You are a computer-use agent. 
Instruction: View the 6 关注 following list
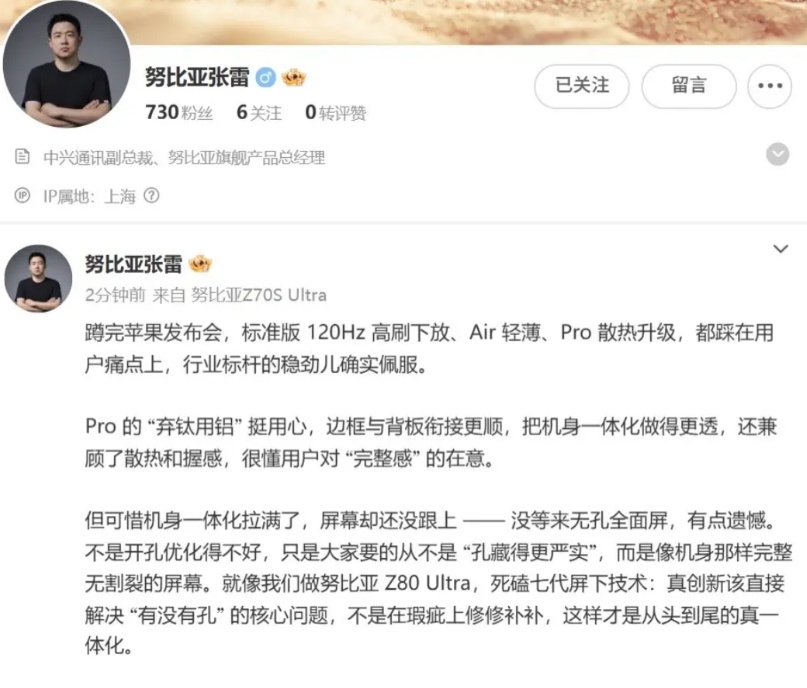click(x=259, y=112)
